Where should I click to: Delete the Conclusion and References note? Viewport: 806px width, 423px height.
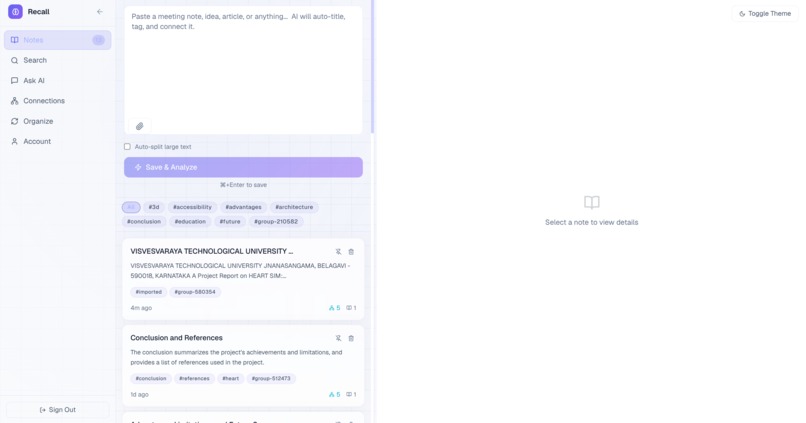click(x=351, y=338)
